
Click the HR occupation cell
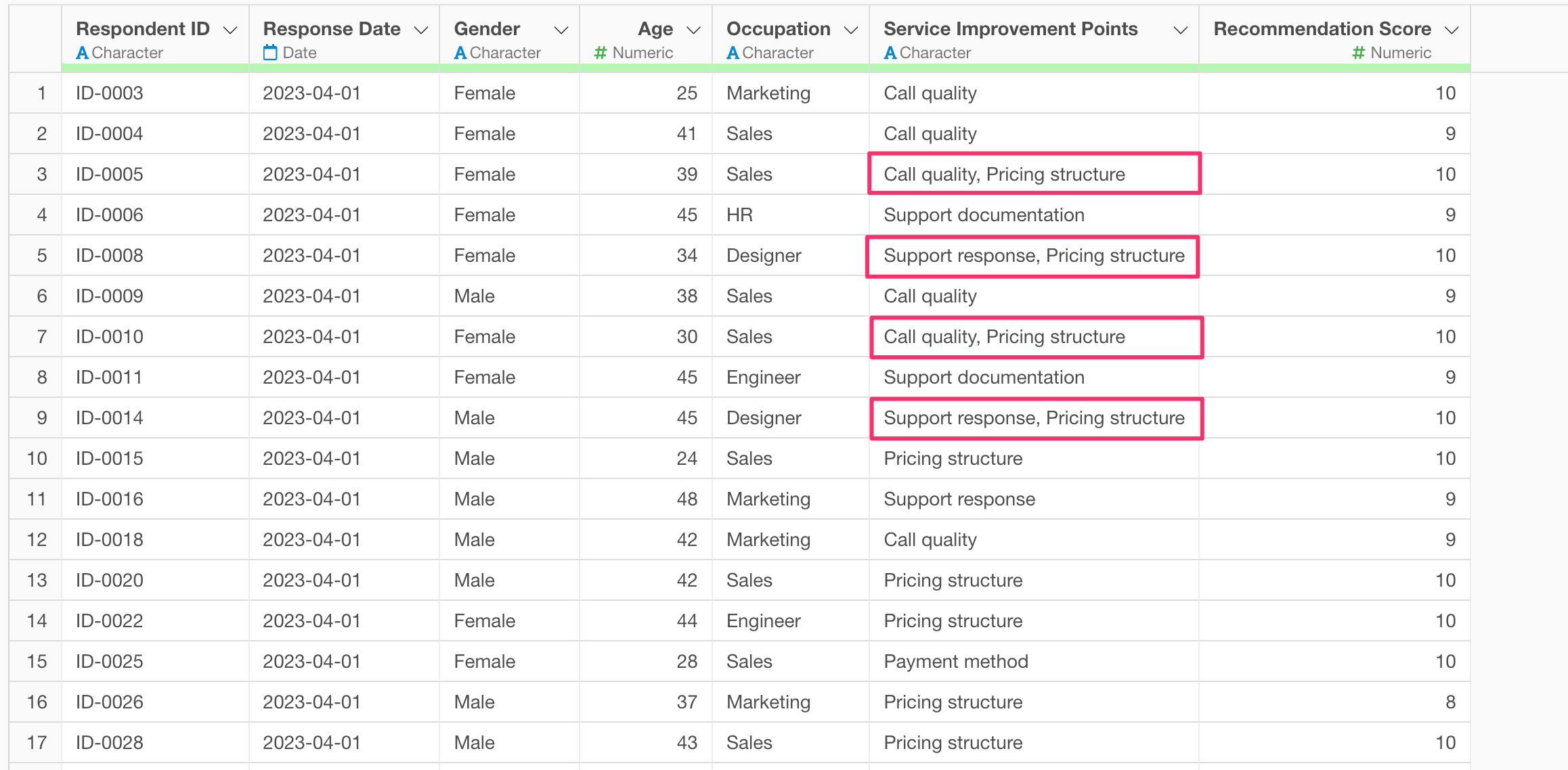[x=739, y=214]
